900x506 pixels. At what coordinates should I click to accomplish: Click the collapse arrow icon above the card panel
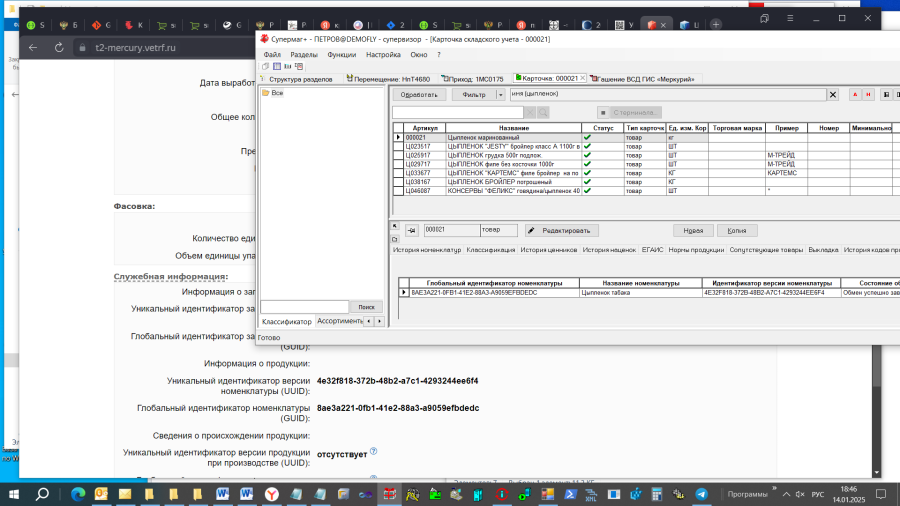click(x=395, y=226)
